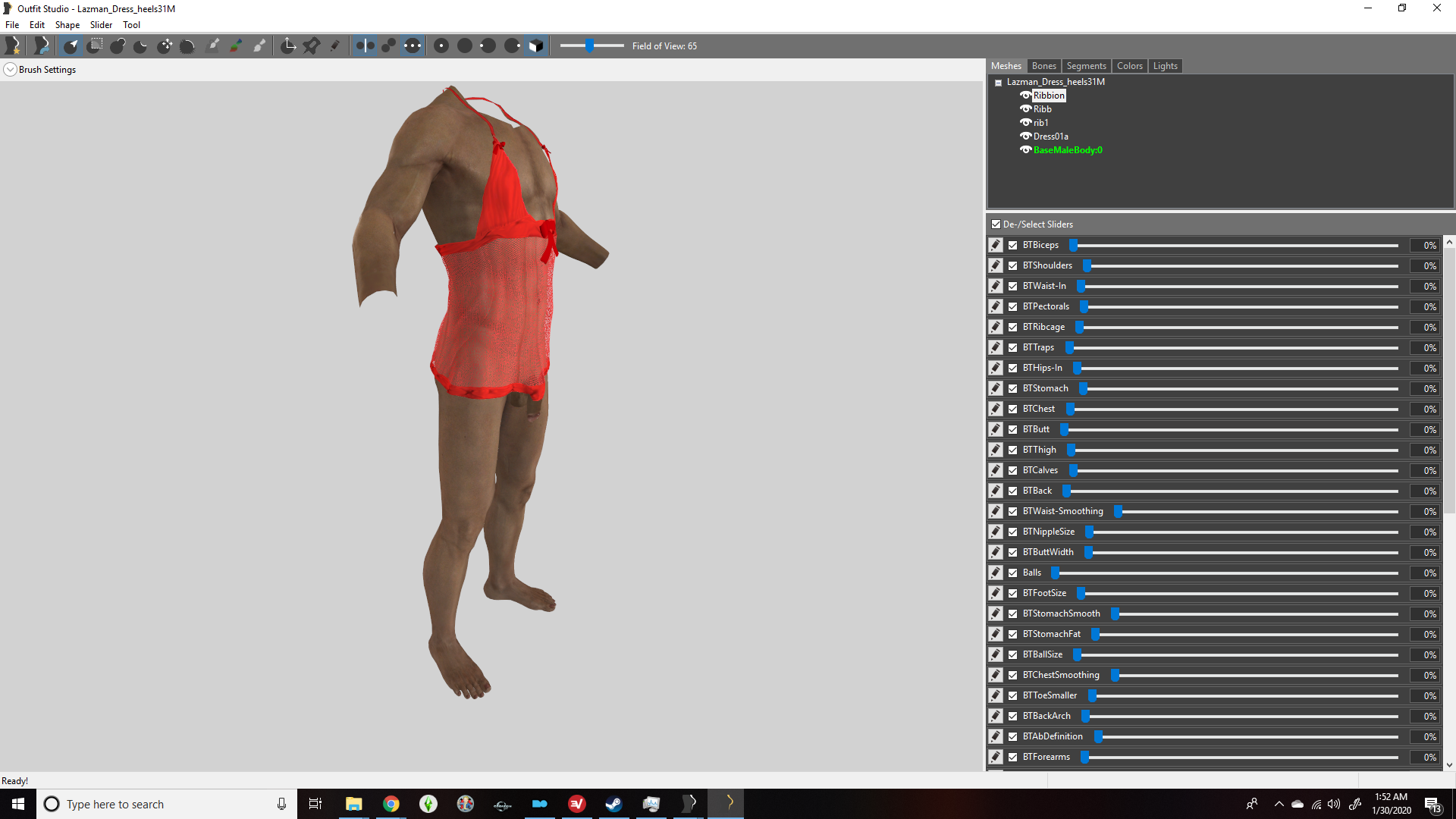Open Chrome from the taskbar

coord(391,804)
